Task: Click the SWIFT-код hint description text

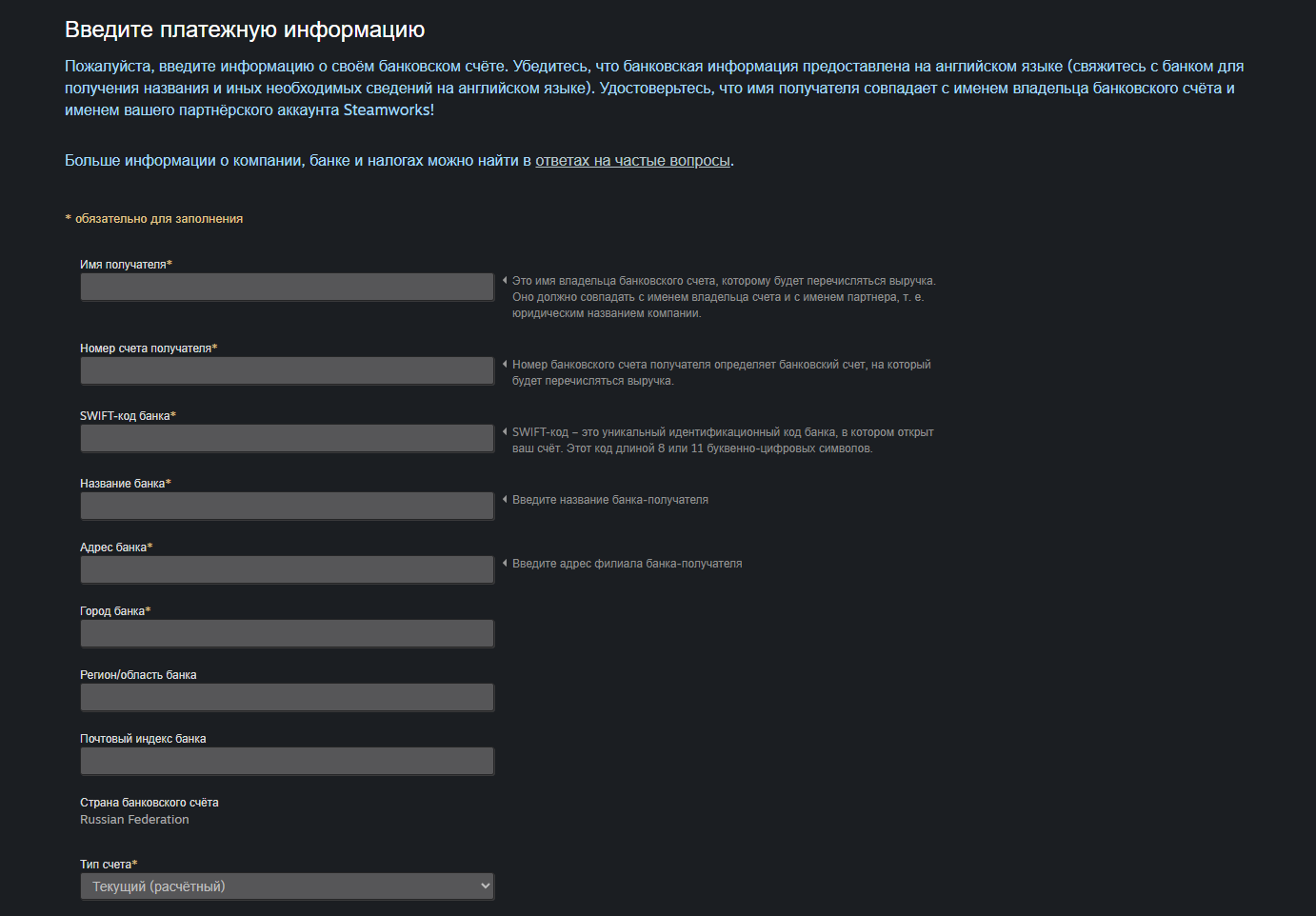Action: pos(723,440)
